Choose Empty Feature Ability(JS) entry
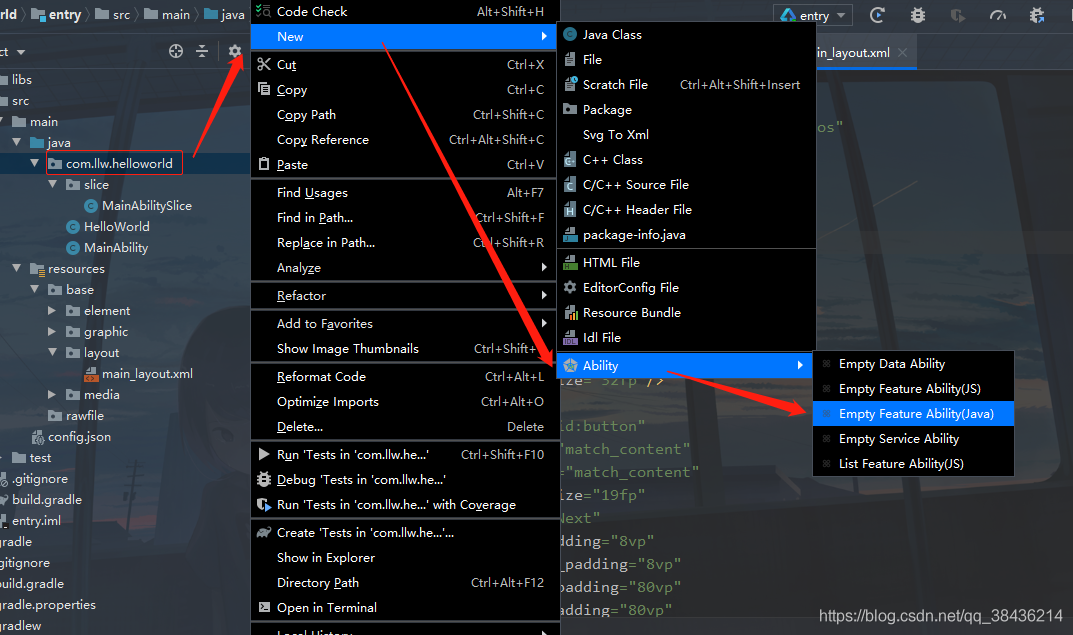Screen dimensions: 1073x635 coord(913,389)
